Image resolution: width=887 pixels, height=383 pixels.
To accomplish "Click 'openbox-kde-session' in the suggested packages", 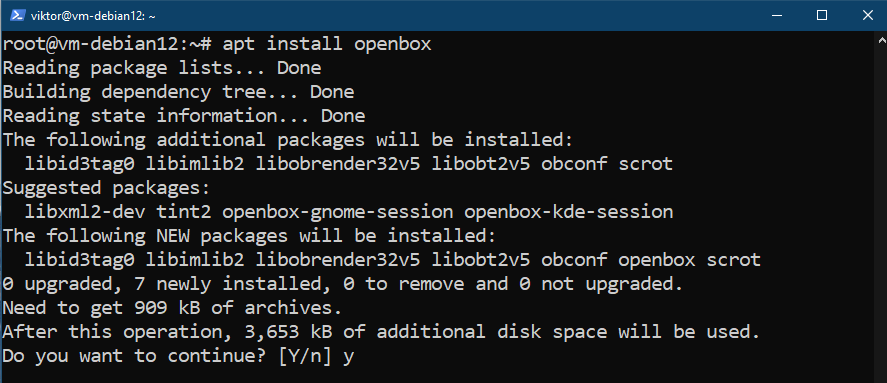I will [569, 212].
